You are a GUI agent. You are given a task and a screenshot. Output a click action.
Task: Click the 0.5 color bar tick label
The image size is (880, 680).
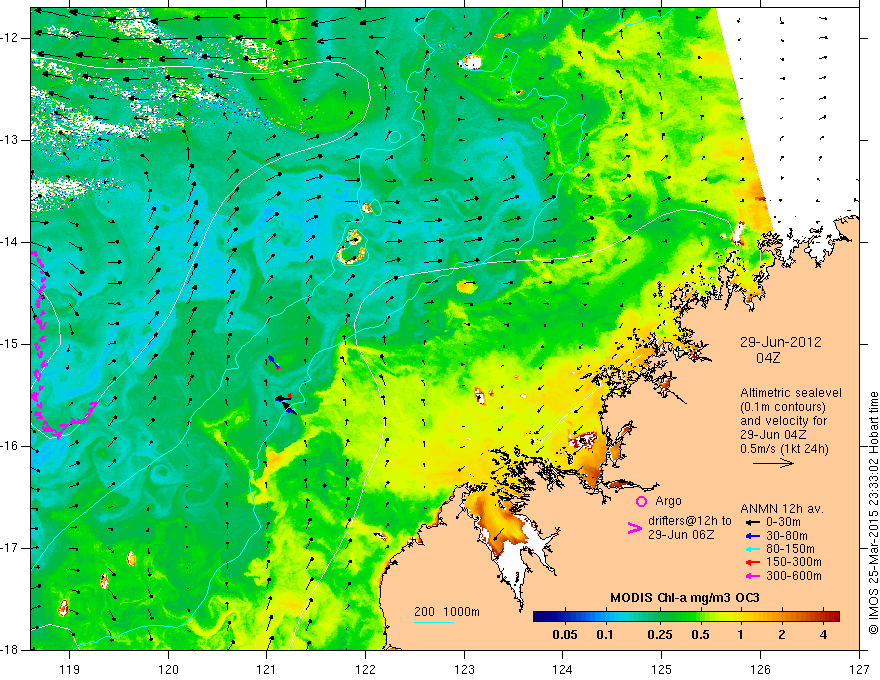(700, 635)
